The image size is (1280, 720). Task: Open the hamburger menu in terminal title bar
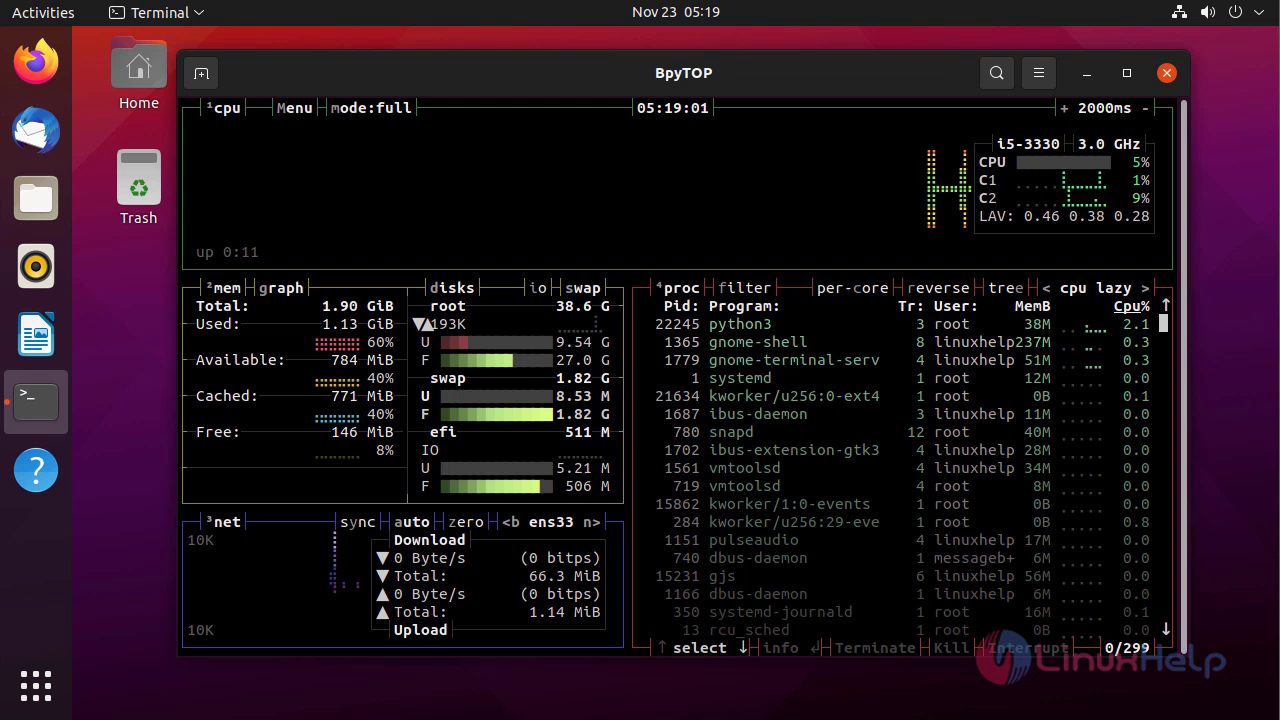pyautogui.click(x=1039, y=73)
